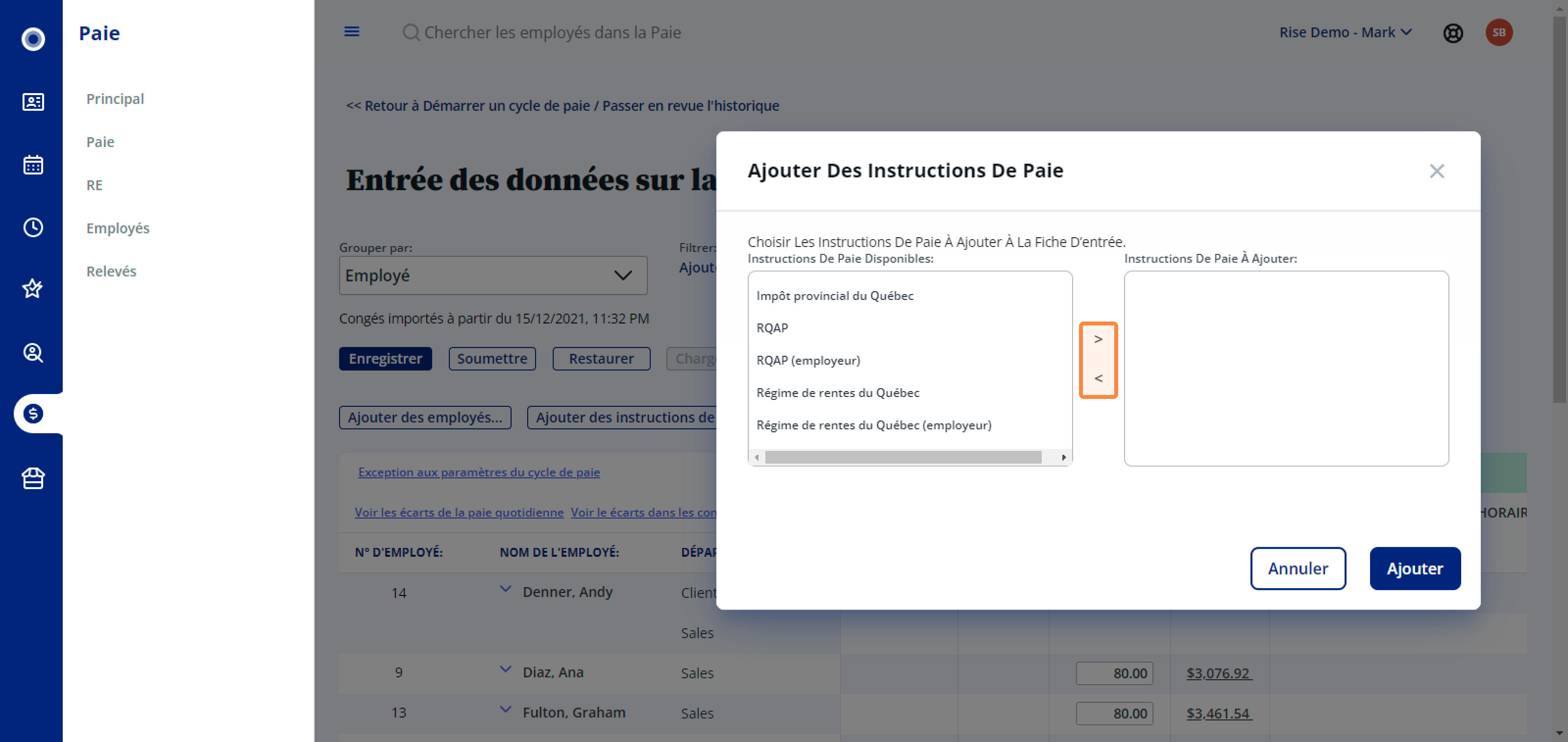Open the time clock sidebar icon
The height and width of the screenshot is (742, 1568).
[33, 227]
